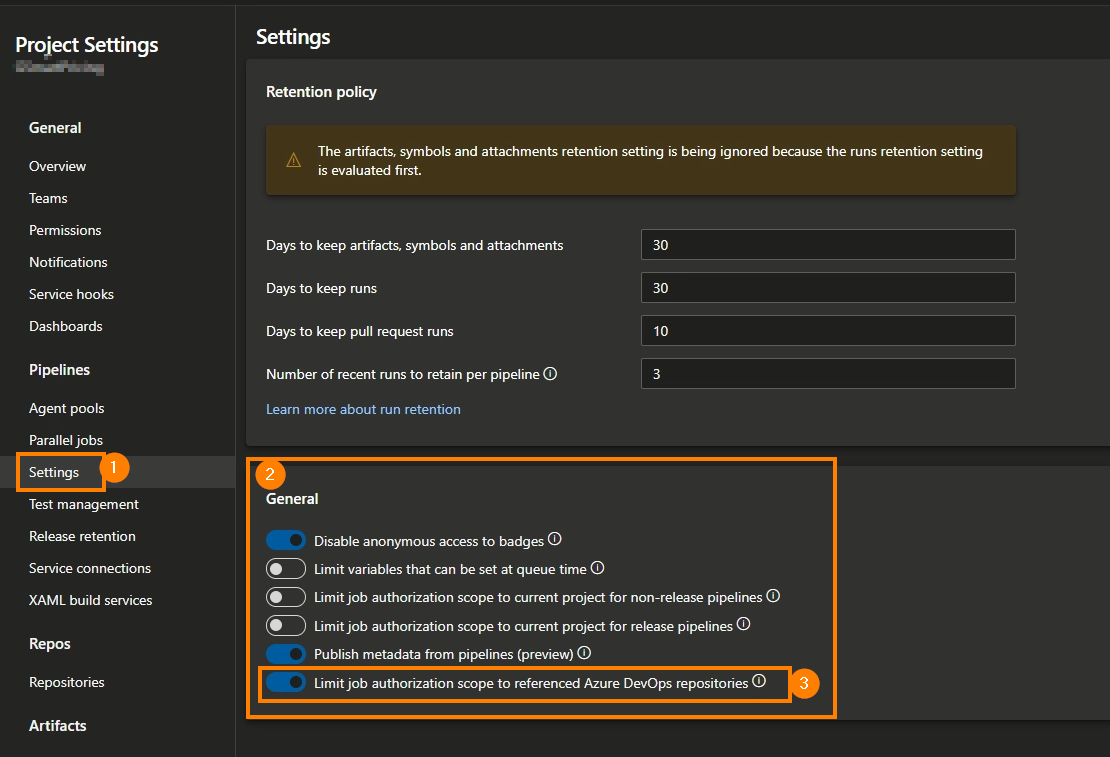The image size is (1110, 757).
Task: Click info icon for queue time variables
Action: pyautogui.click(x=597, y=567)
